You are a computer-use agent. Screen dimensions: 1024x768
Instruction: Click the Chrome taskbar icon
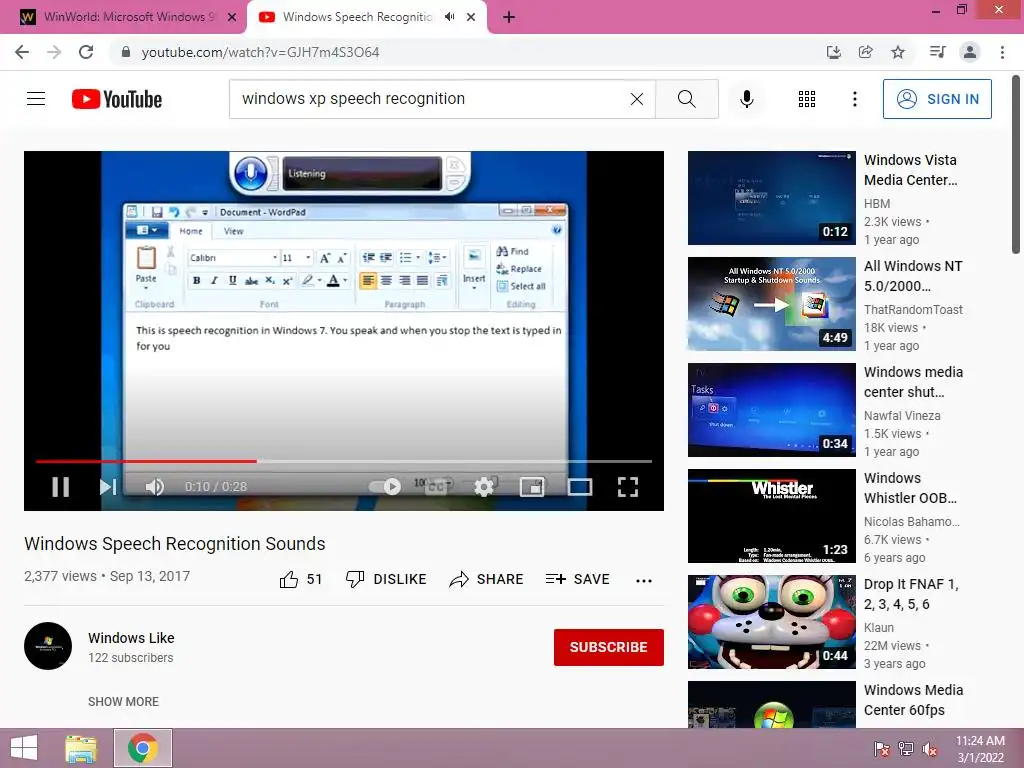coord(143,748)
